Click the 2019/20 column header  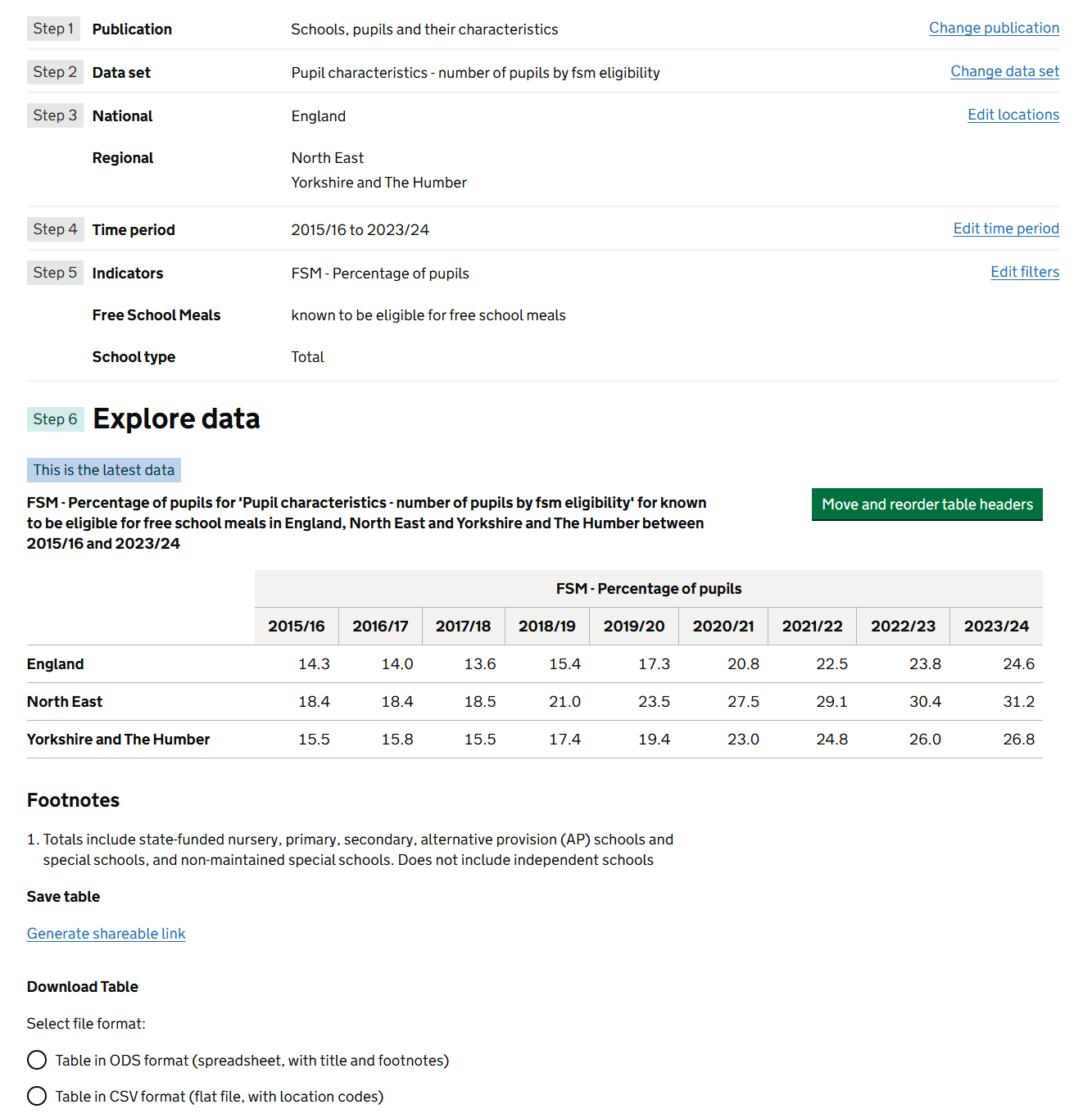click(x=633, y=627)
